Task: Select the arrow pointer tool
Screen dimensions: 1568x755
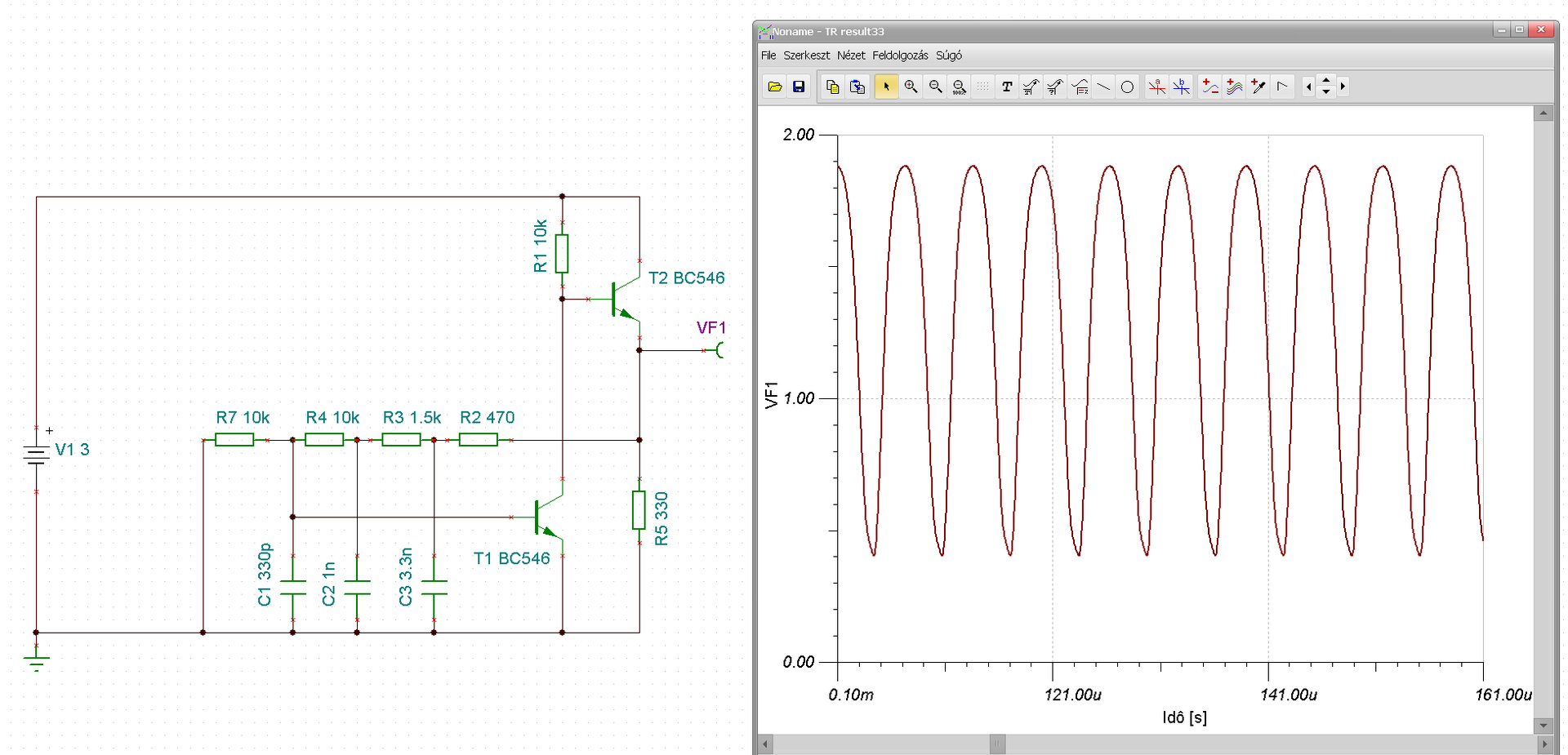Action: click(x=886, y=87)
